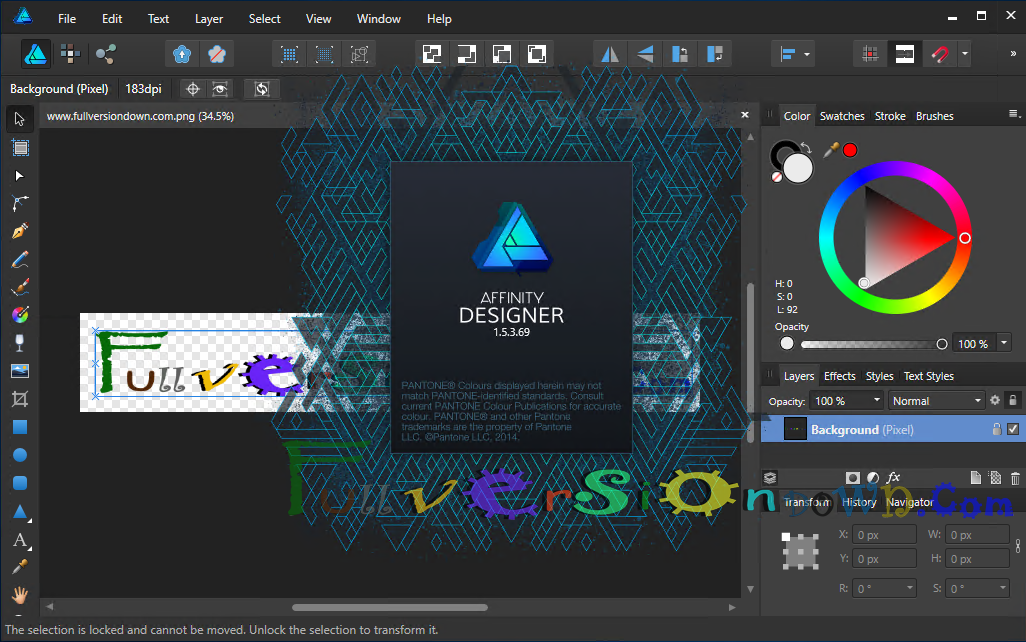Open the Shear S dropdown
The height and width of the screenshot is (642, 1026).
(x=1002, y=588)
